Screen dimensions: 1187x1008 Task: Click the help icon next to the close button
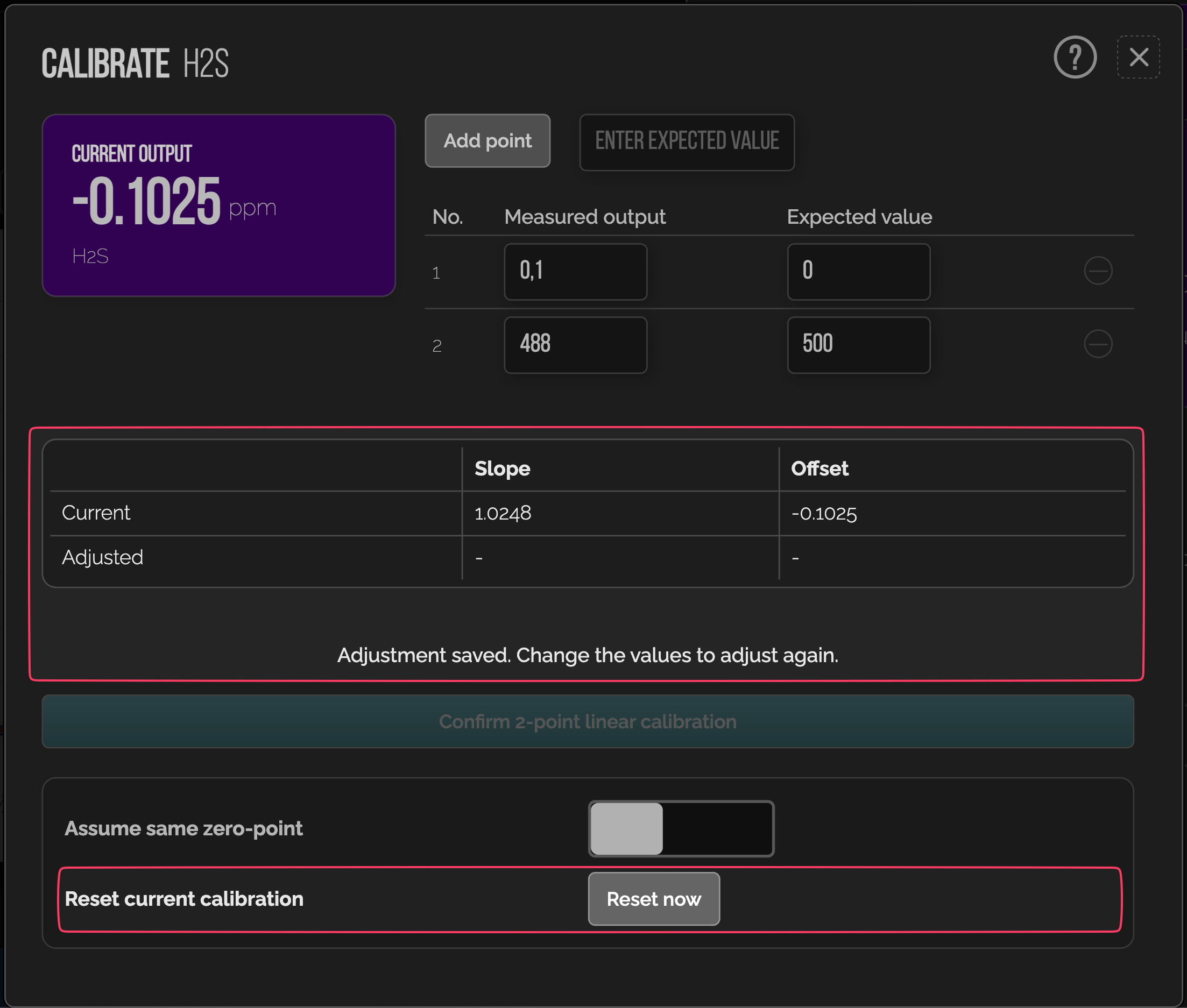1075,57
